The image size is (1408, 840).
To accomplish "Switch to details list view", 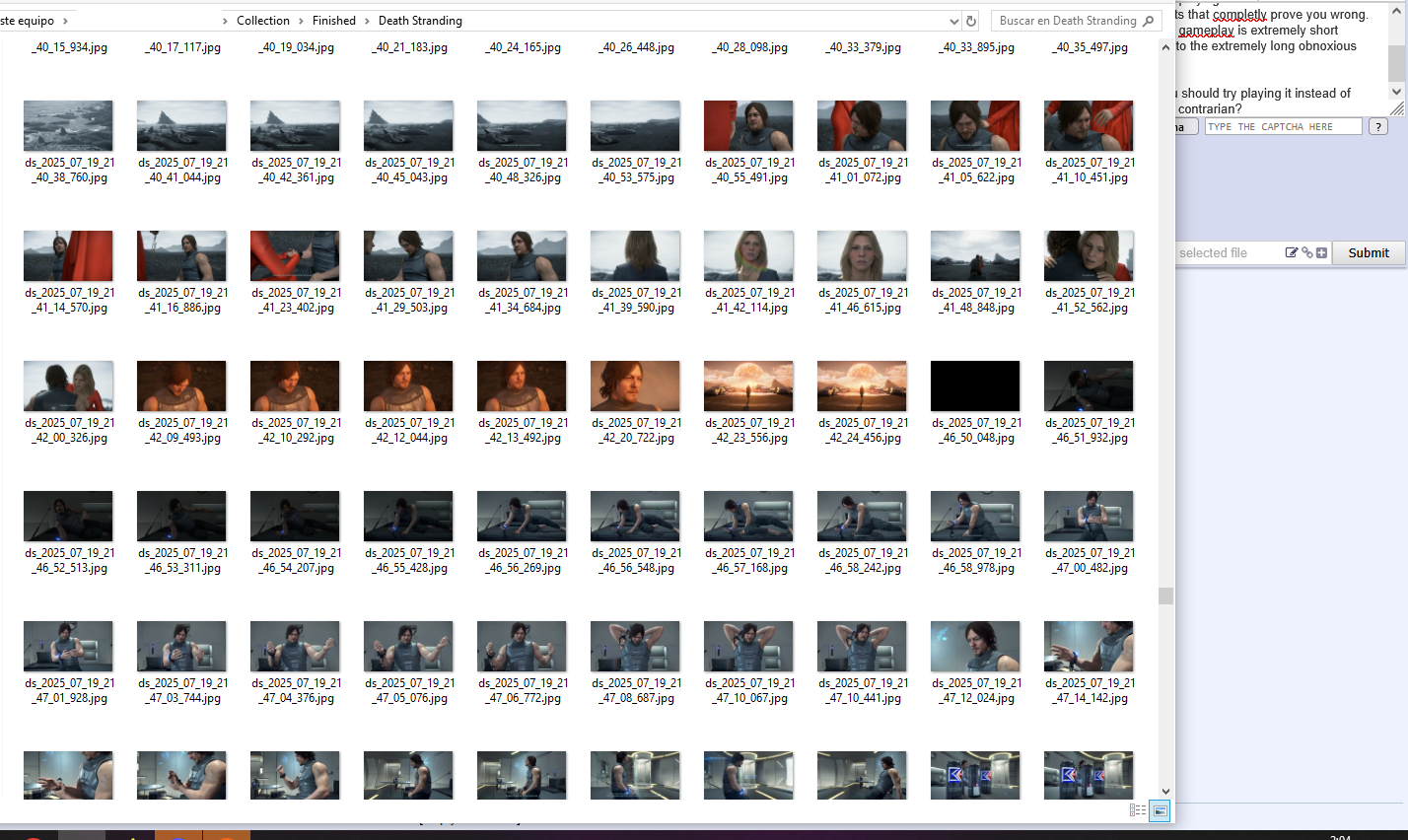I will (1138, 810).
